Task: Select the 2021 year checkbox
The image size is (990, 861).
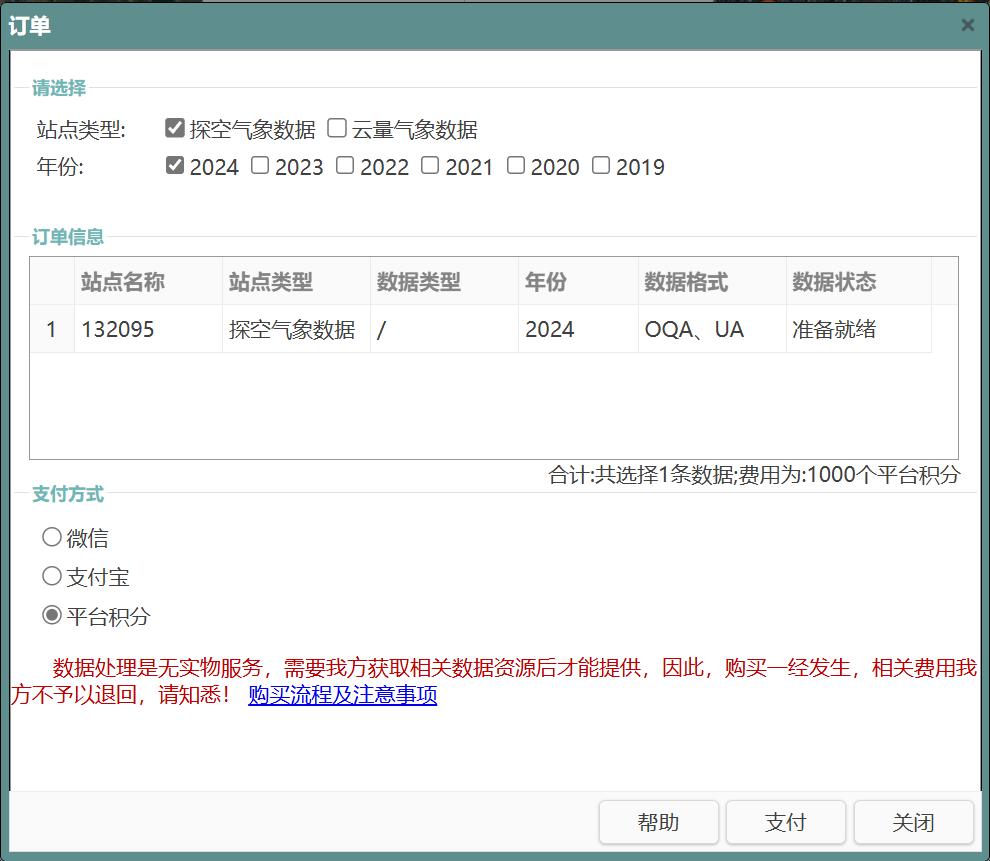Action: 430,166
